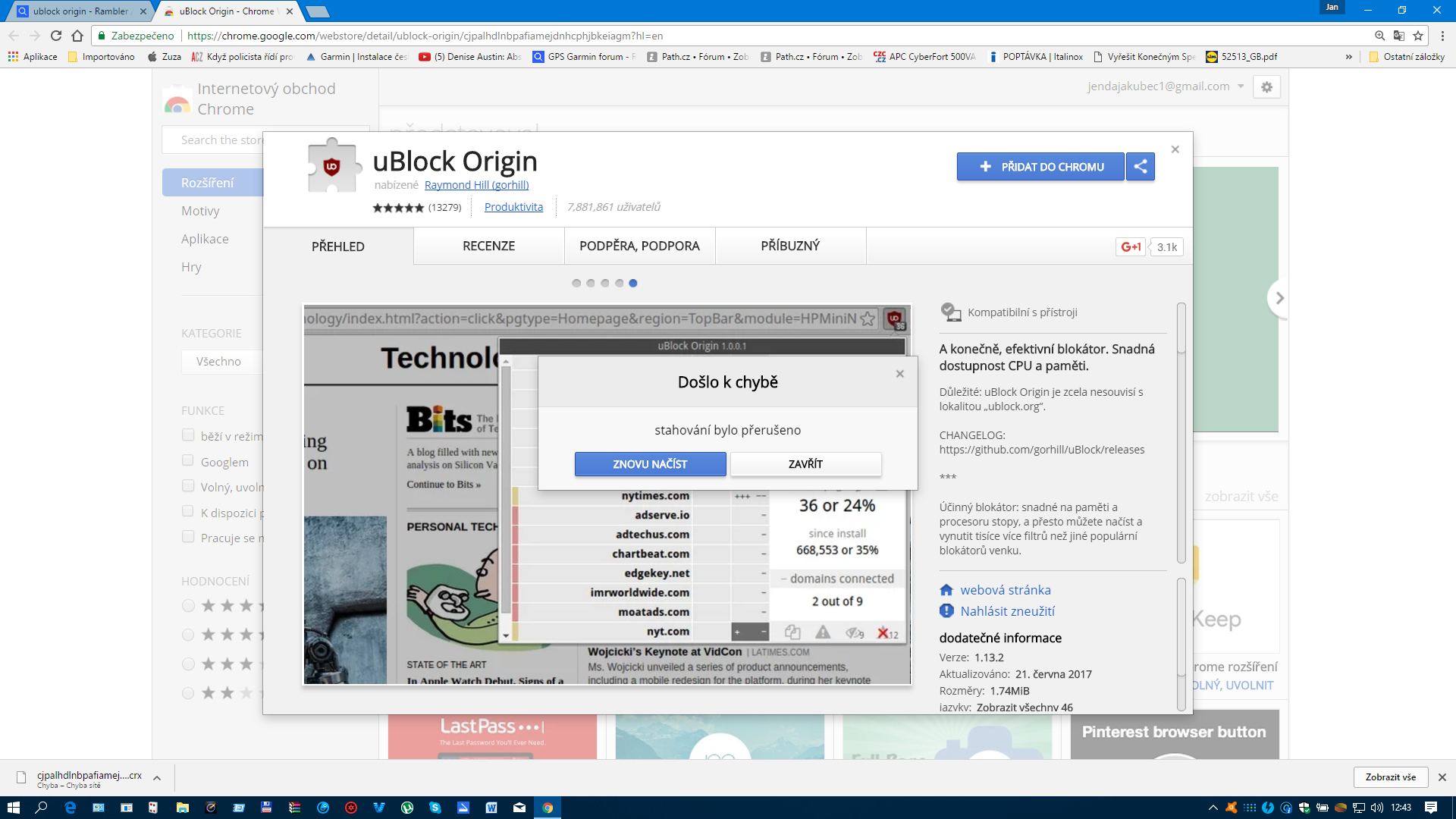Open Edge browser from the taskbar

pos(71,808)
